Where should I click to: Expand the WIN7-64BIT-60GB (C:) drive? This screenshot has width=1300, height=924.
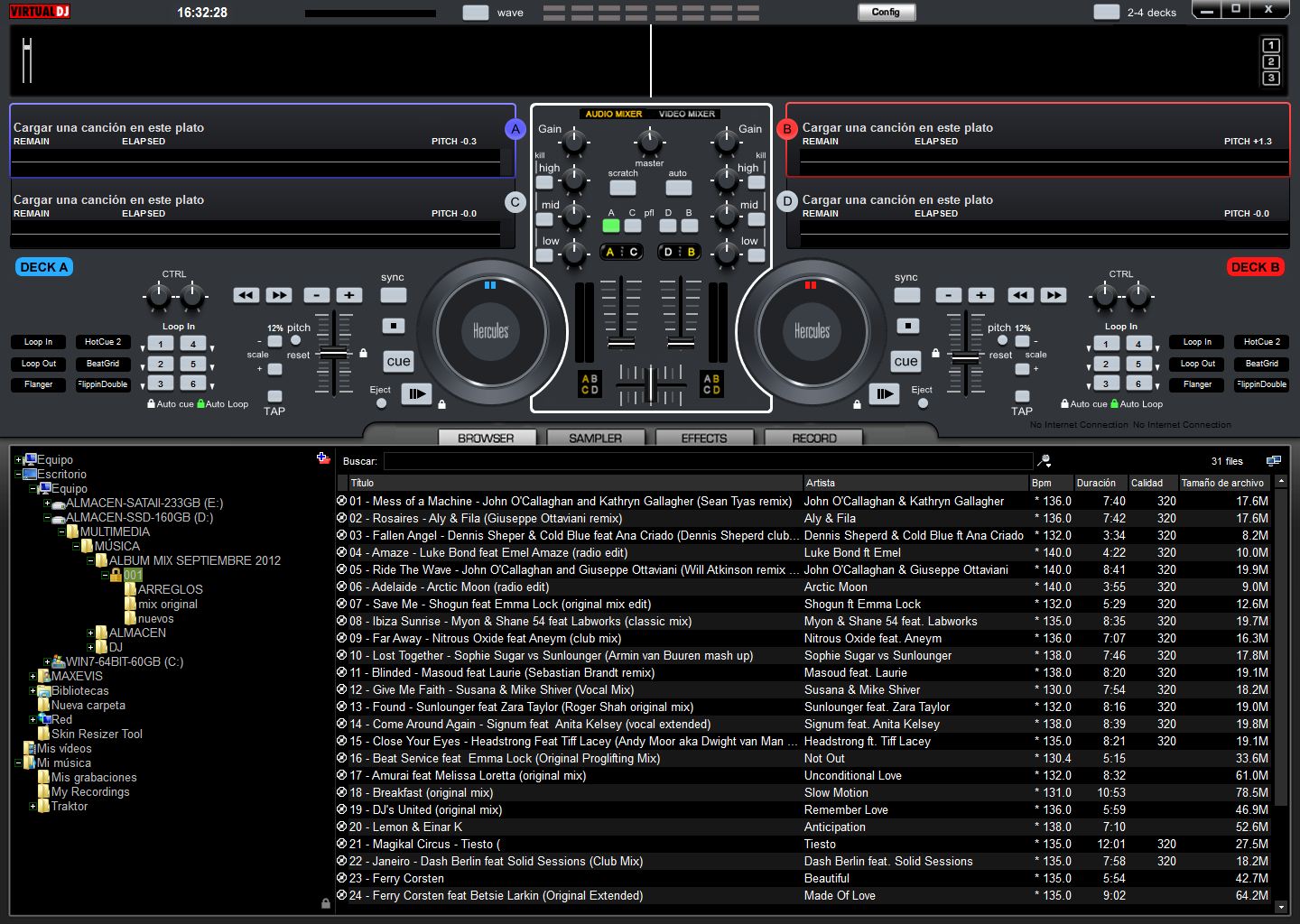tap(47, 662)
